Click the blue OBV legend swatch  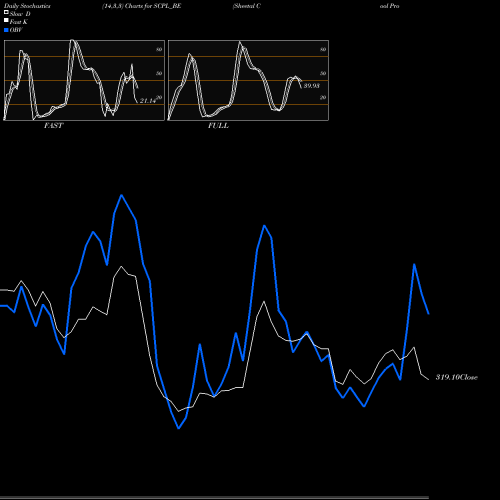(x=6, y=30)
